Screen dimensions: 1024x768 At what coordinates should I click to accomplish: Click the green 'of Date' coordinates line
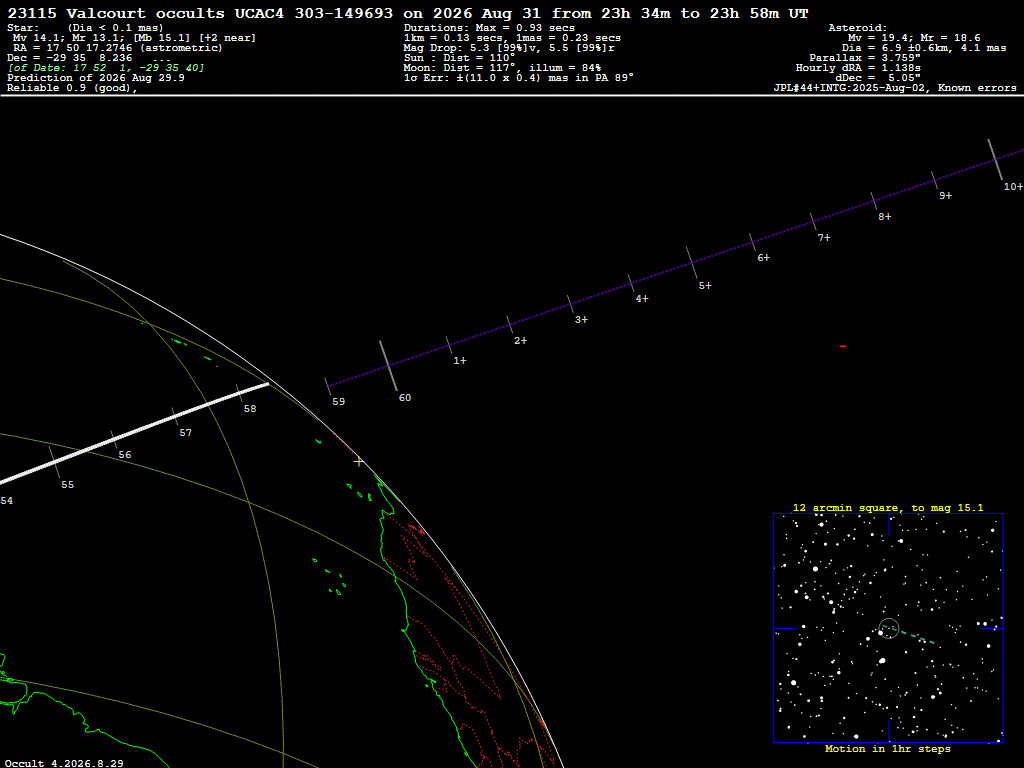[106, 68]
